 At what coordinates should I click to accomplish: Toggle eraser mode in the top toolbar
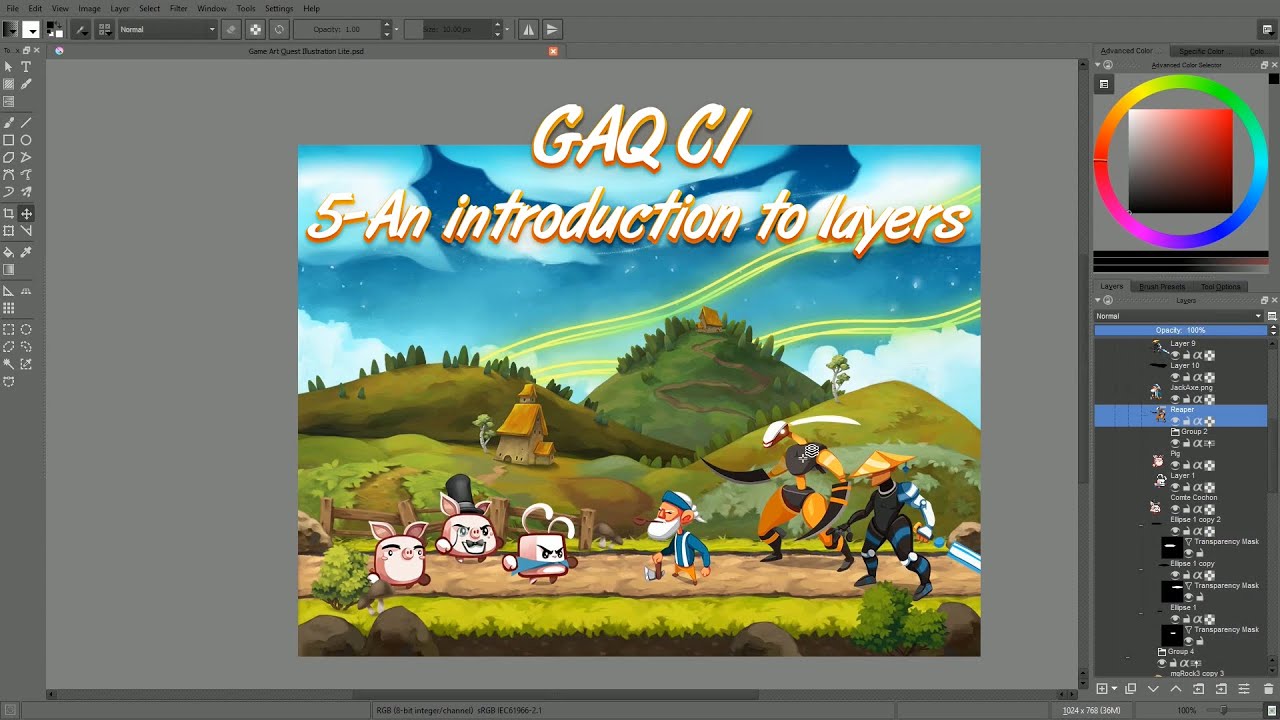[231, 30]
